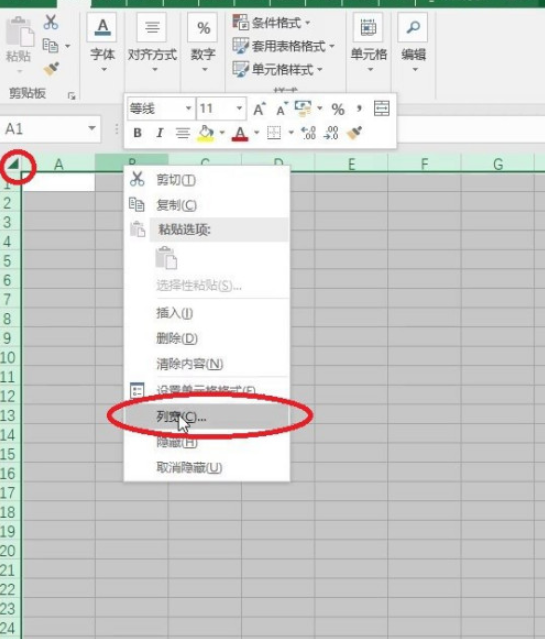Click cell A1 in the worksheet
The image size is (545, 639).
click(x=58, y=182)
